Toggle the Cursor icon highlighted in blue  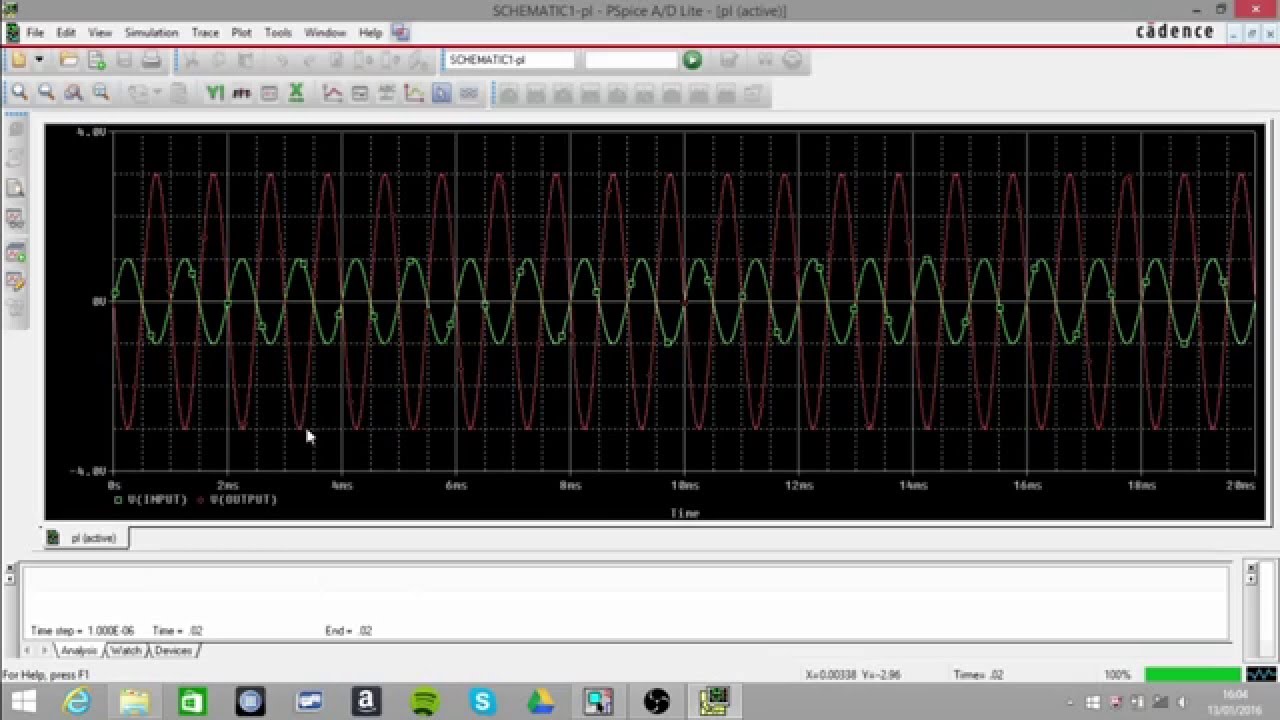click(442, 93)
